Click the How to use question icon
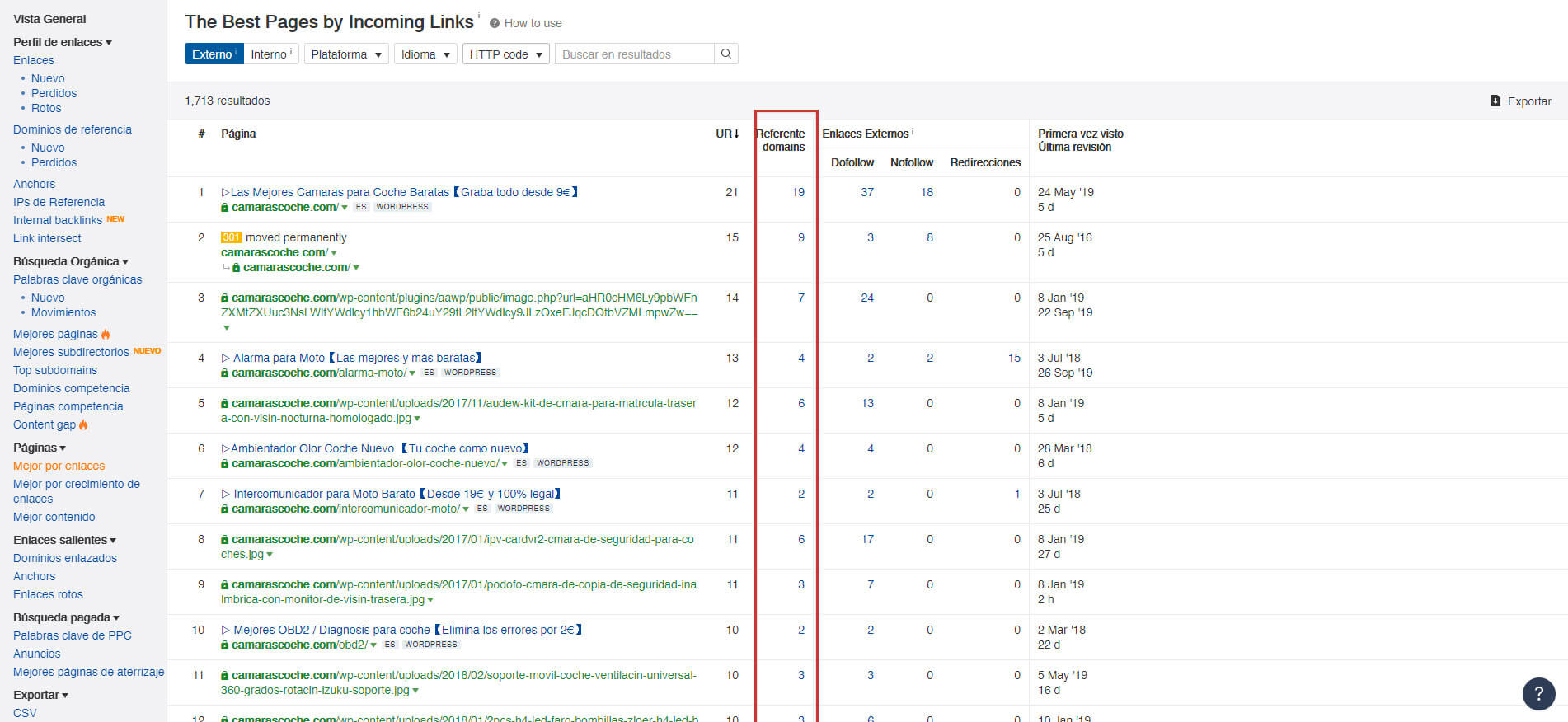Viewport: 1568px width, 722px height. pos(495,23)
